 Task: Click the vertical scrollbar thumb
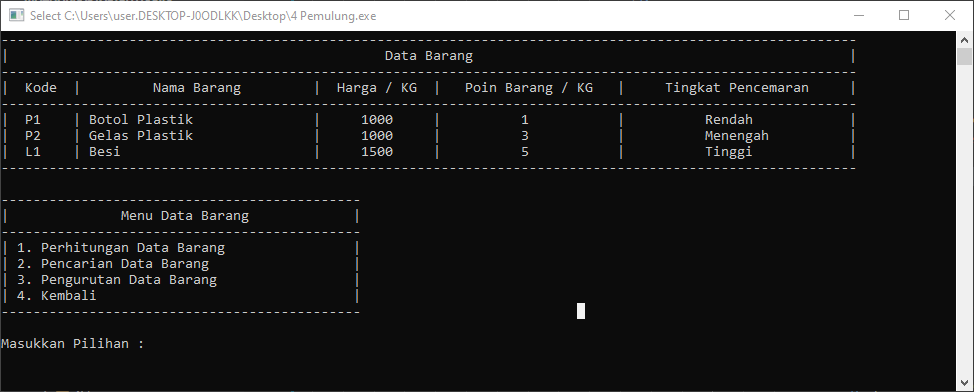tap(964, 56)
